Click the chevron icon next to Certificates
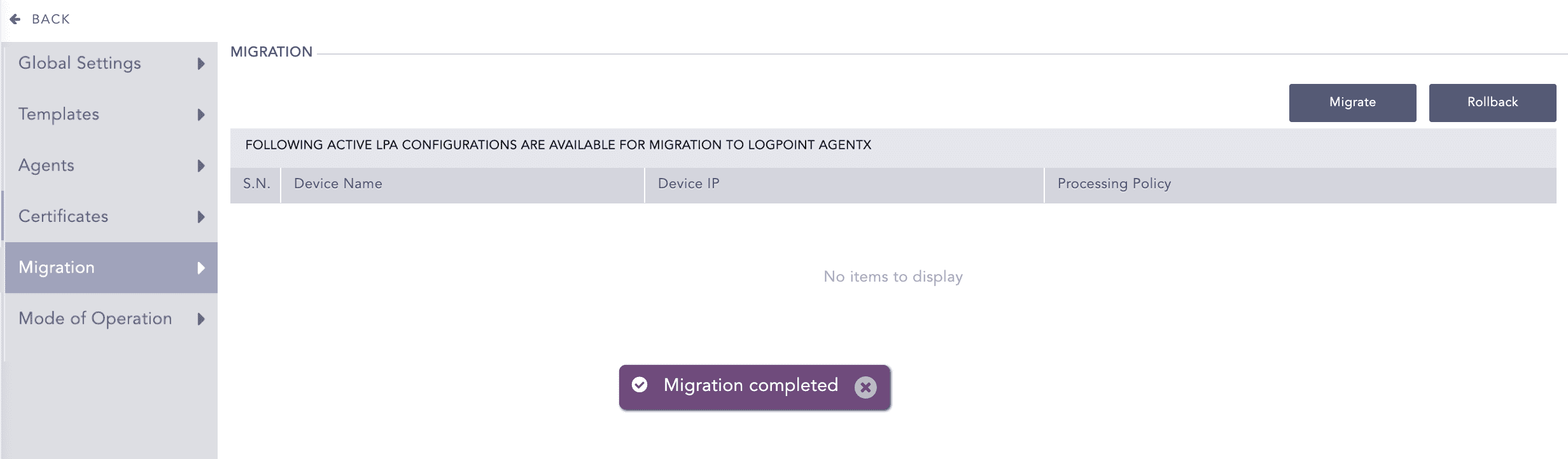This screenshot has height=459, width=1568. [200, 216]
